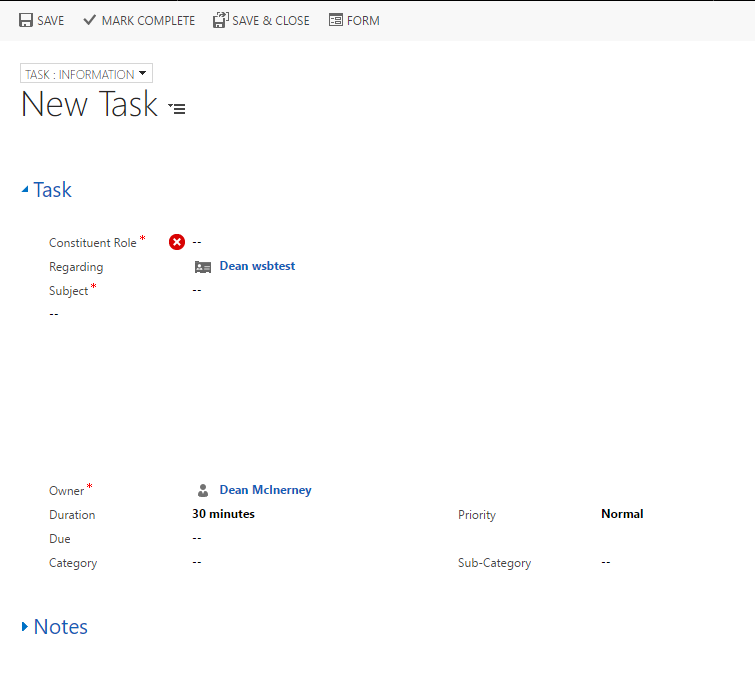Click the Category field value

[x=197, y=562]
